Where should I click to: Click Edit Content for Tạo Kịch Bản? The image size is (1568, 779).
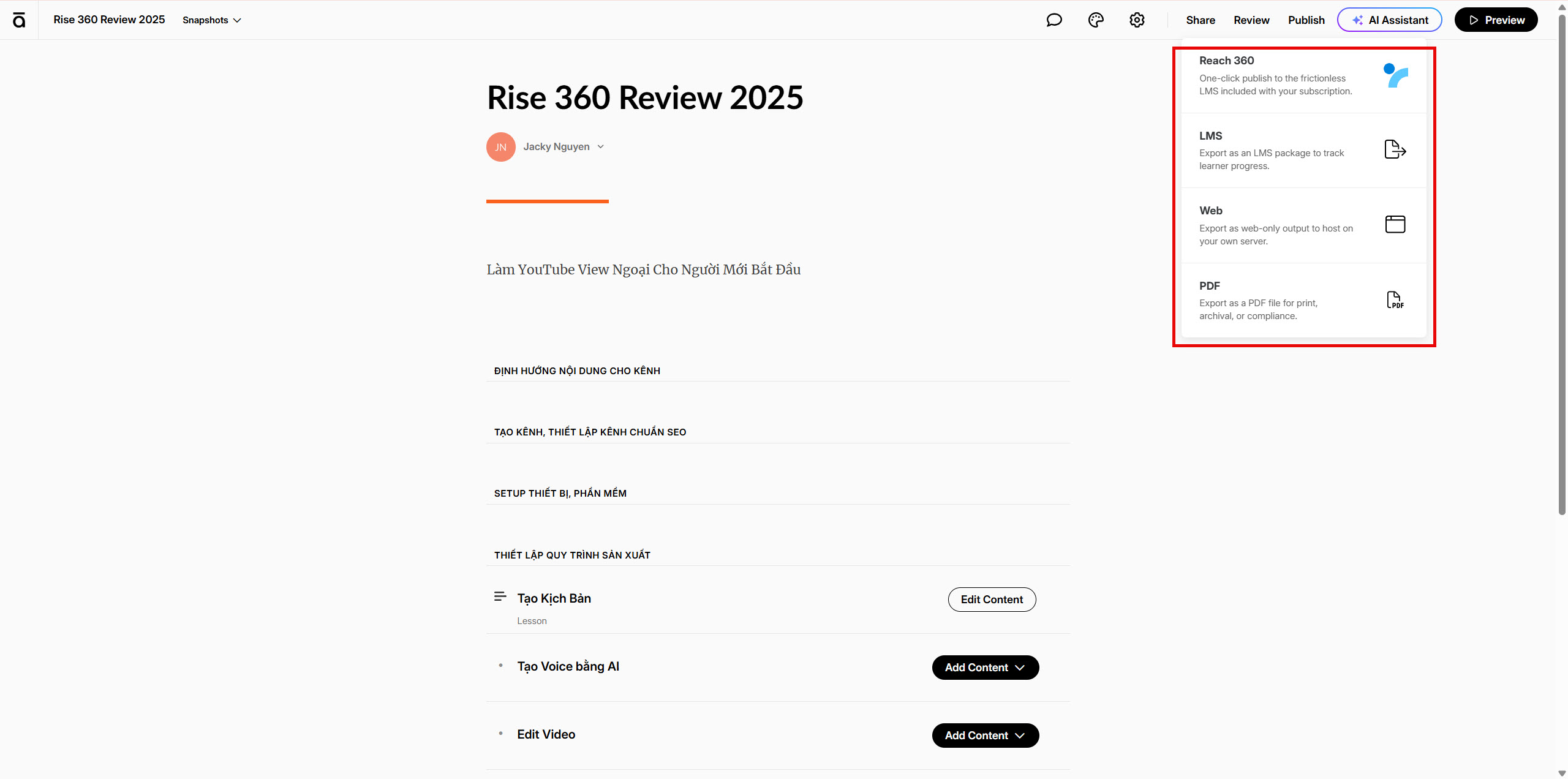[x=992, y=600]
